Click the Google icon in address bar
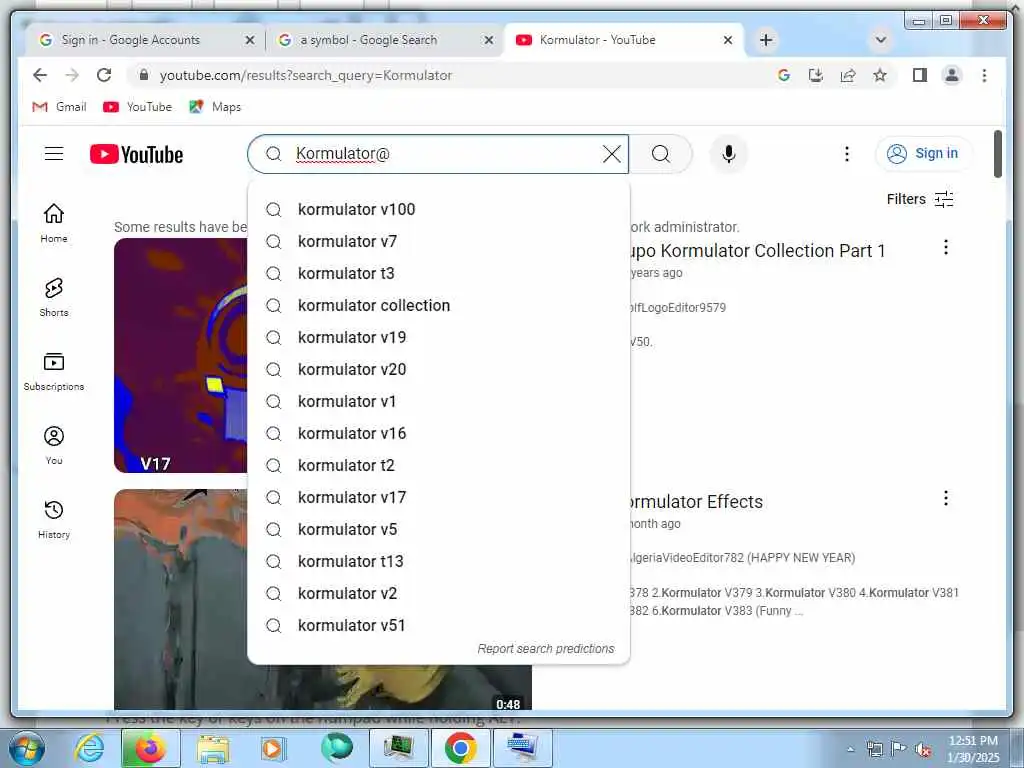This screenshot has height=768, width=1024. [784, 75]
